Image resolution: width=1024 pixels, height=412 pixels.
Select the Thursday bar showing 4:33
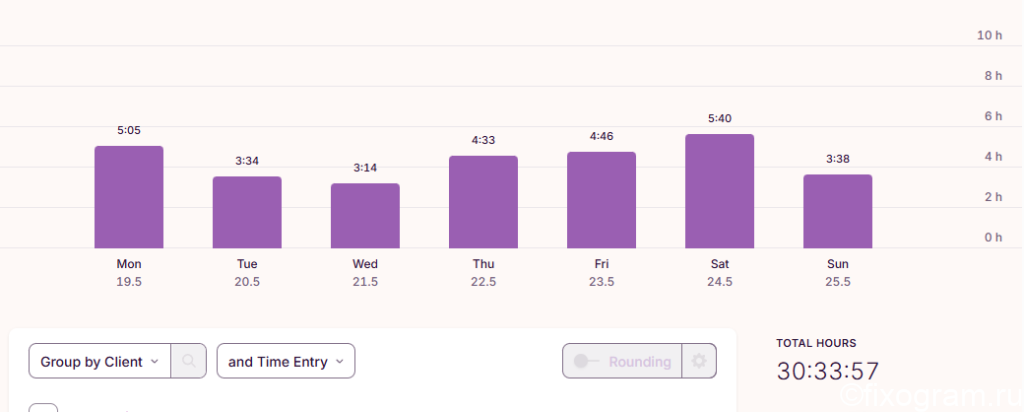coord(483,202)
